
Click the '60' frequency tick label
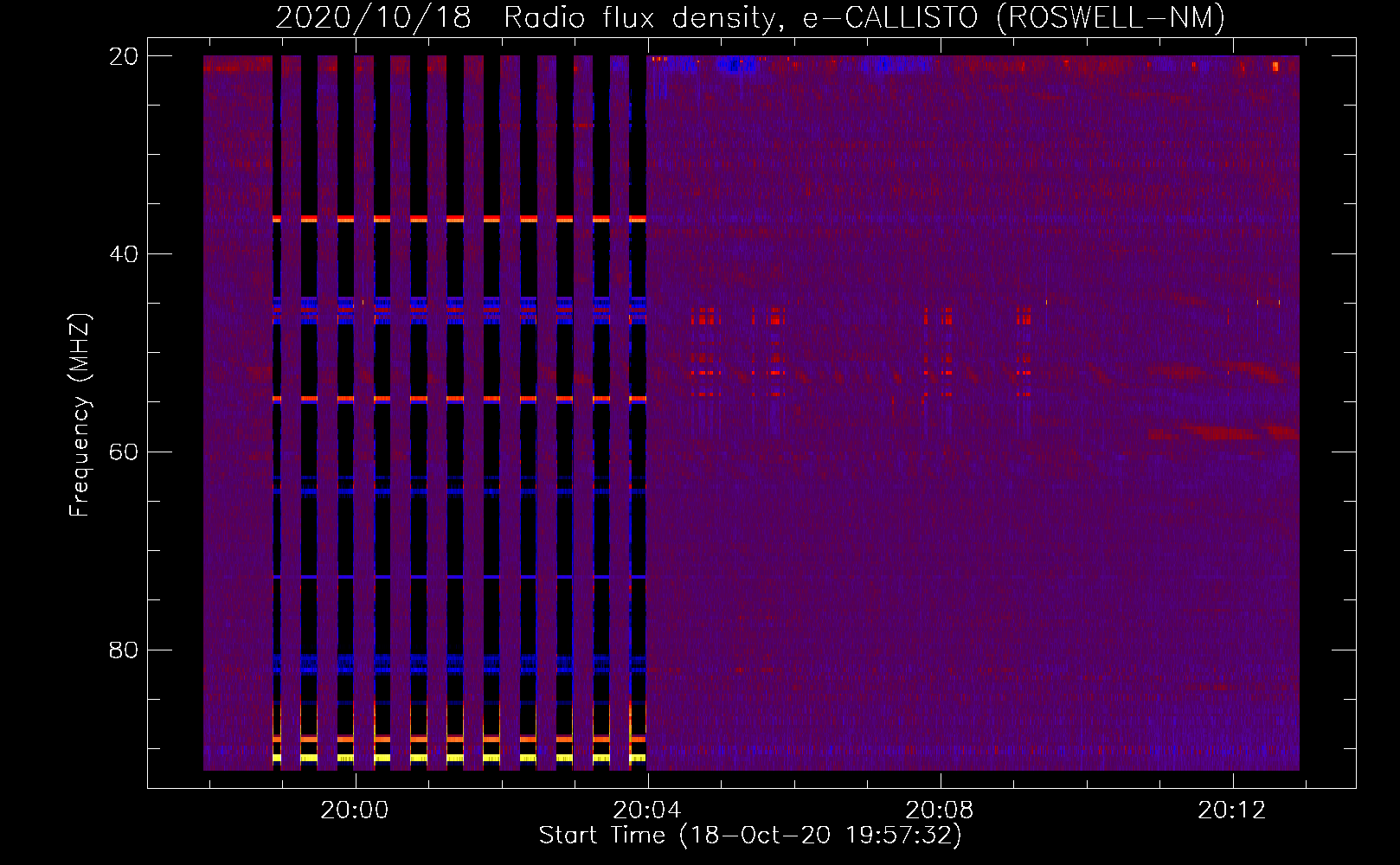(124, 452)
